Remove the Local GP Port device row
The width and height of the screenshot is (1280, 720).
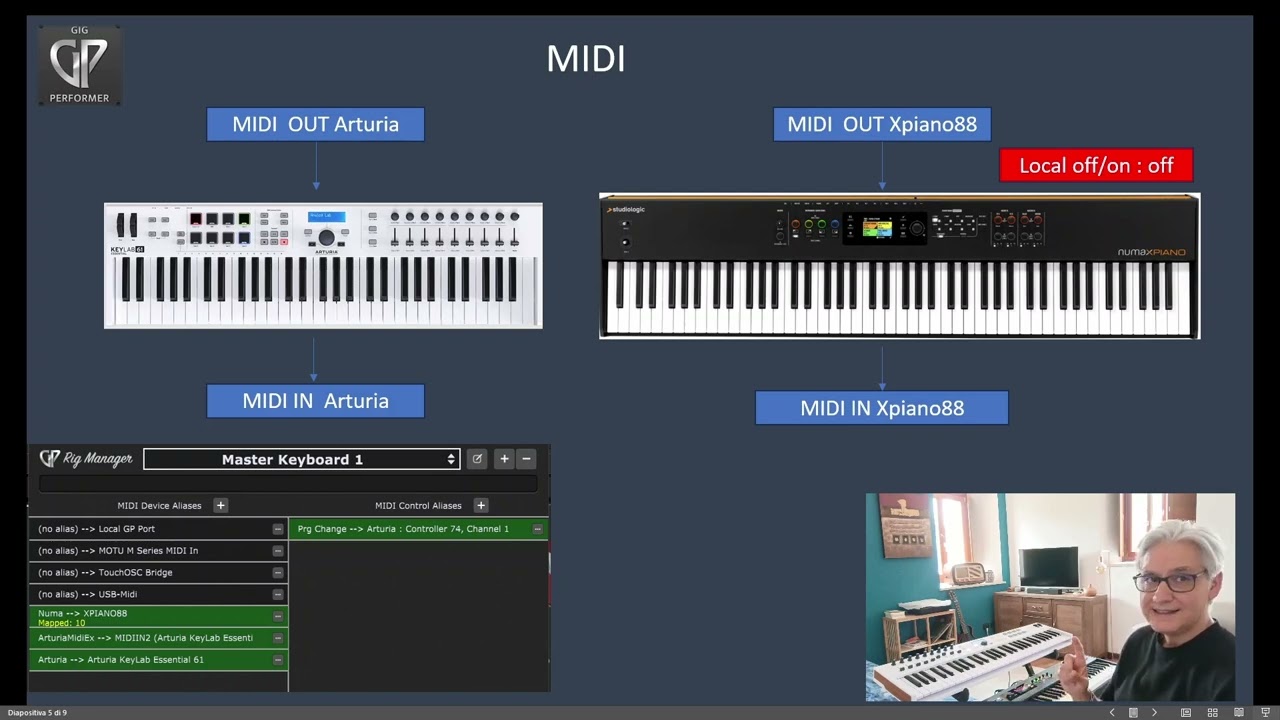278,529
